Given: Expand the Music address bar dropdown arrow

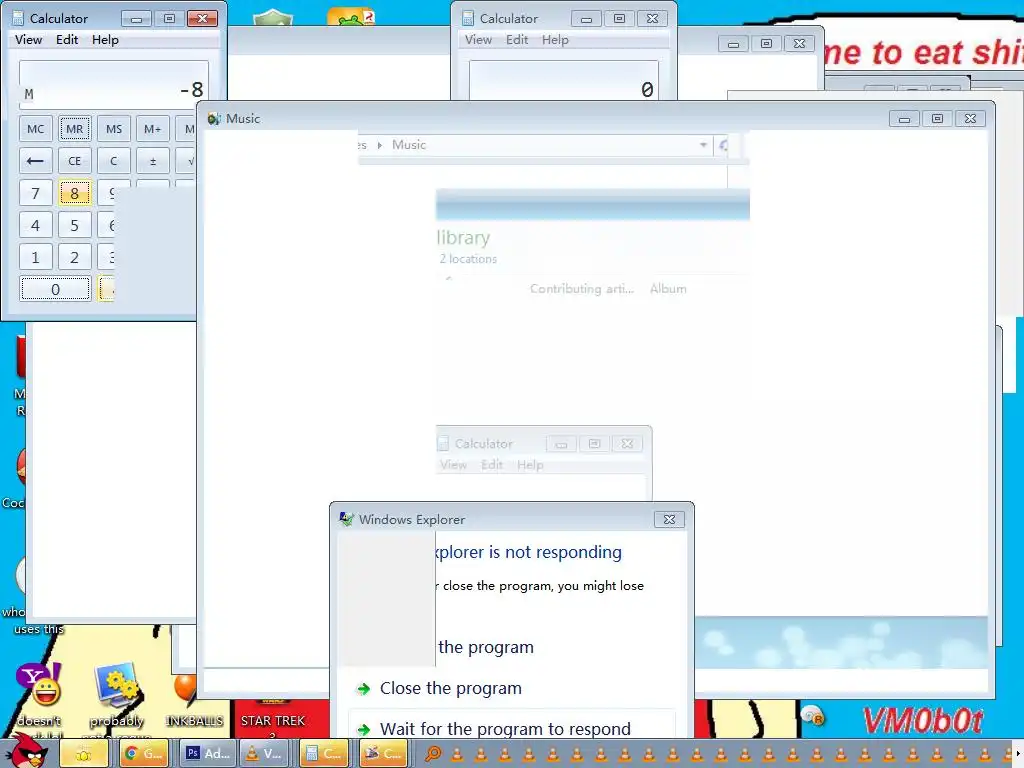Looking at the screenshot, I should point(703,145).
